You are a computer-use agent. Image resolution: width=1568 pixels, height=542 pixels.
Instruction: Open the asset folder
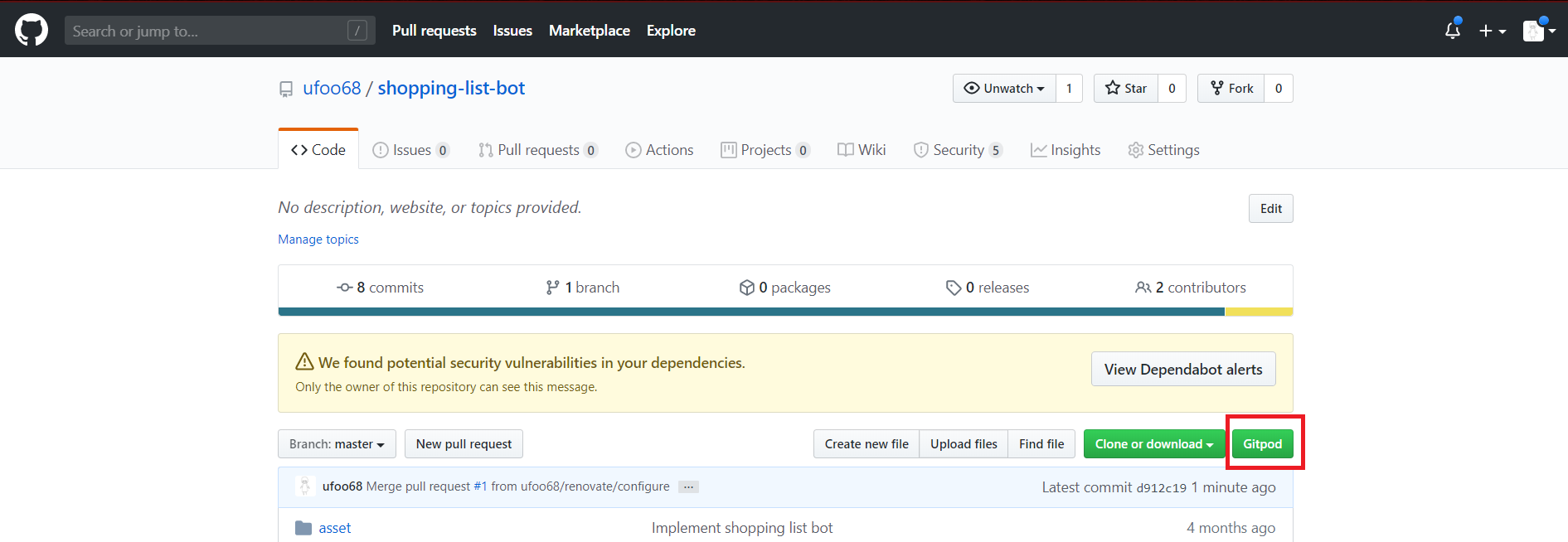click(x=335, y=528)
